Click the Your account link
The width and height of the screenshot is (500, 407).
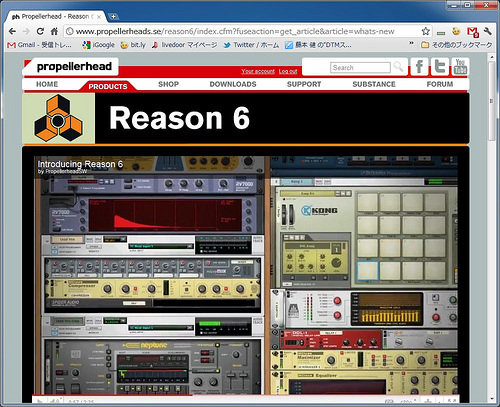pos(258,71)
